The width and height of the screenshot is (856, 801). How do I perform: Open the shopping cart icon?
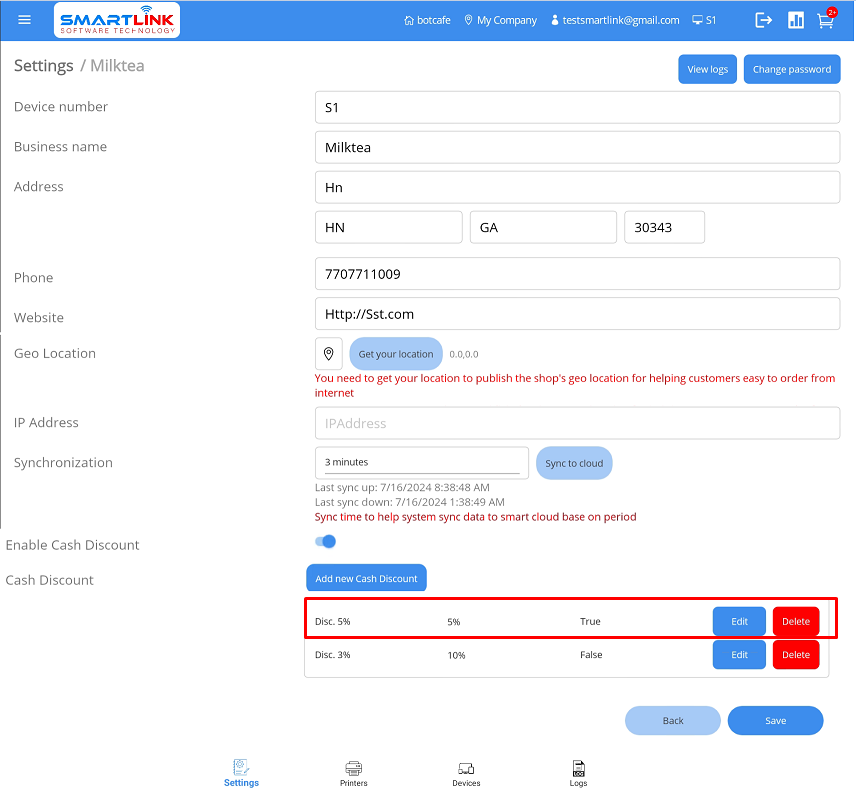pyautogui.click(x=825, y=20)
